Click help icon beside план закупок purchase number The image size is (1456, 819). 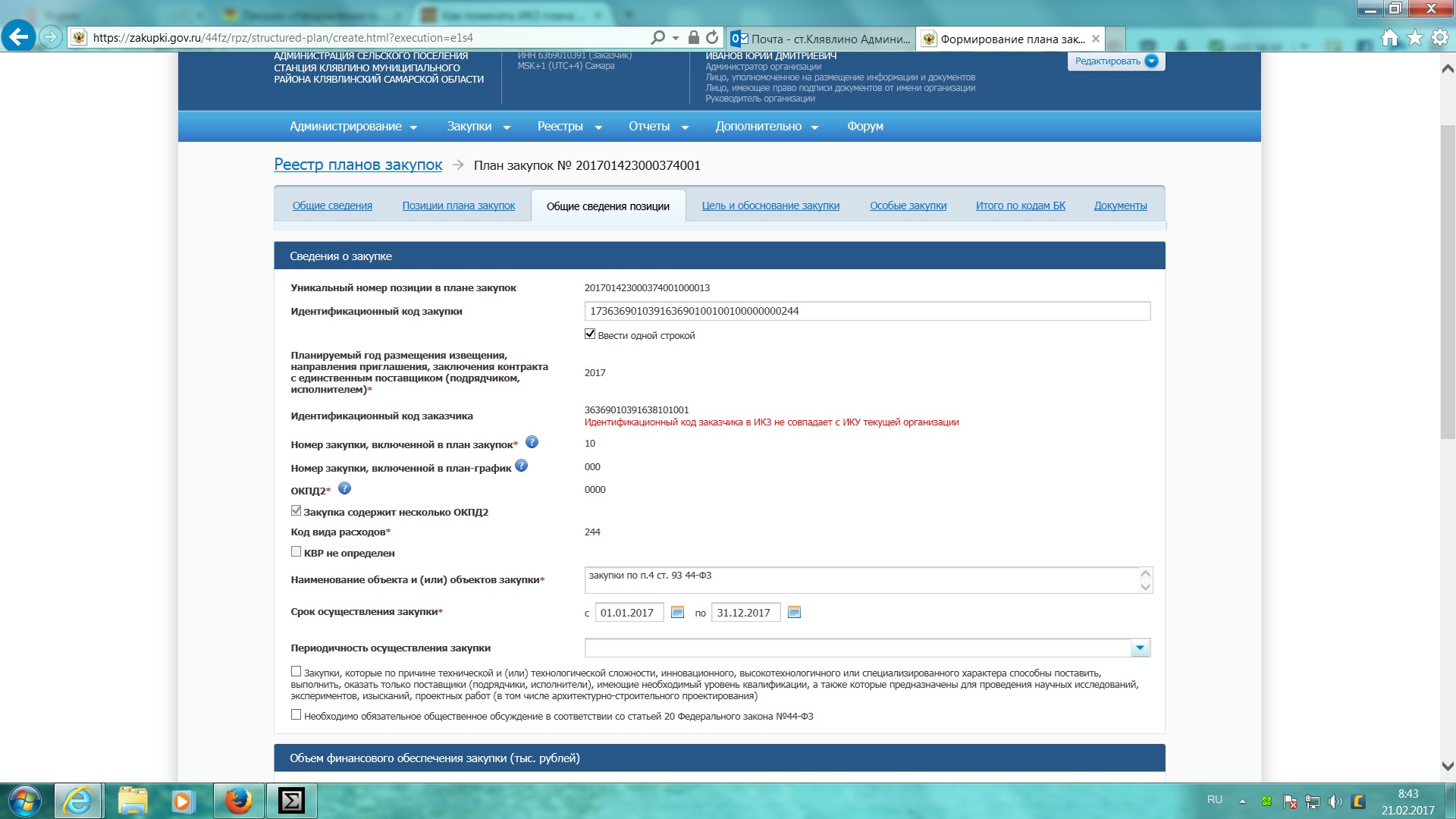[532, 442]
